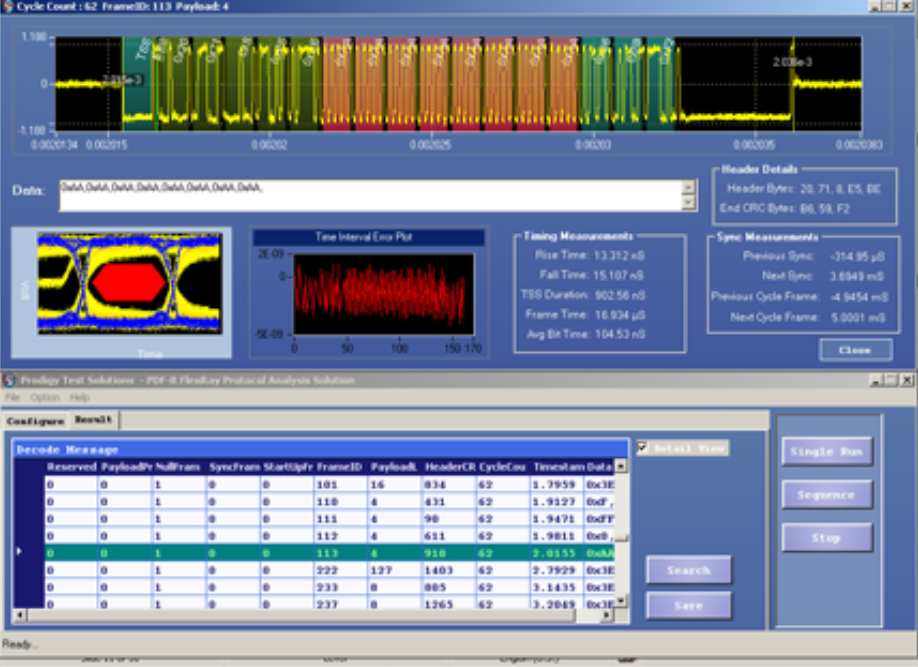This screenshot has height=667, width=918.
Task: Click the row pointer arrow beside FrameID 113
Action: click(20, 551)
